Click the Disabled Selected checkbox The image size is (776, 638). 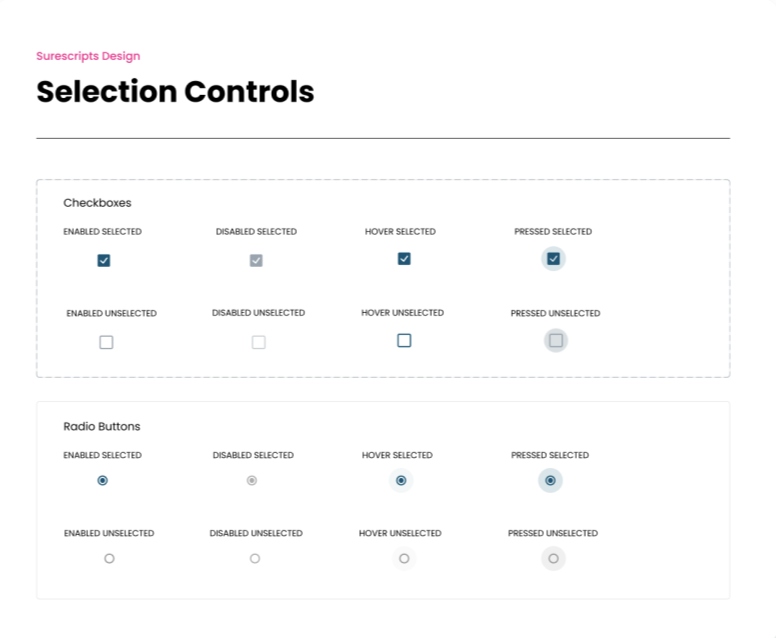coord(256,261)
